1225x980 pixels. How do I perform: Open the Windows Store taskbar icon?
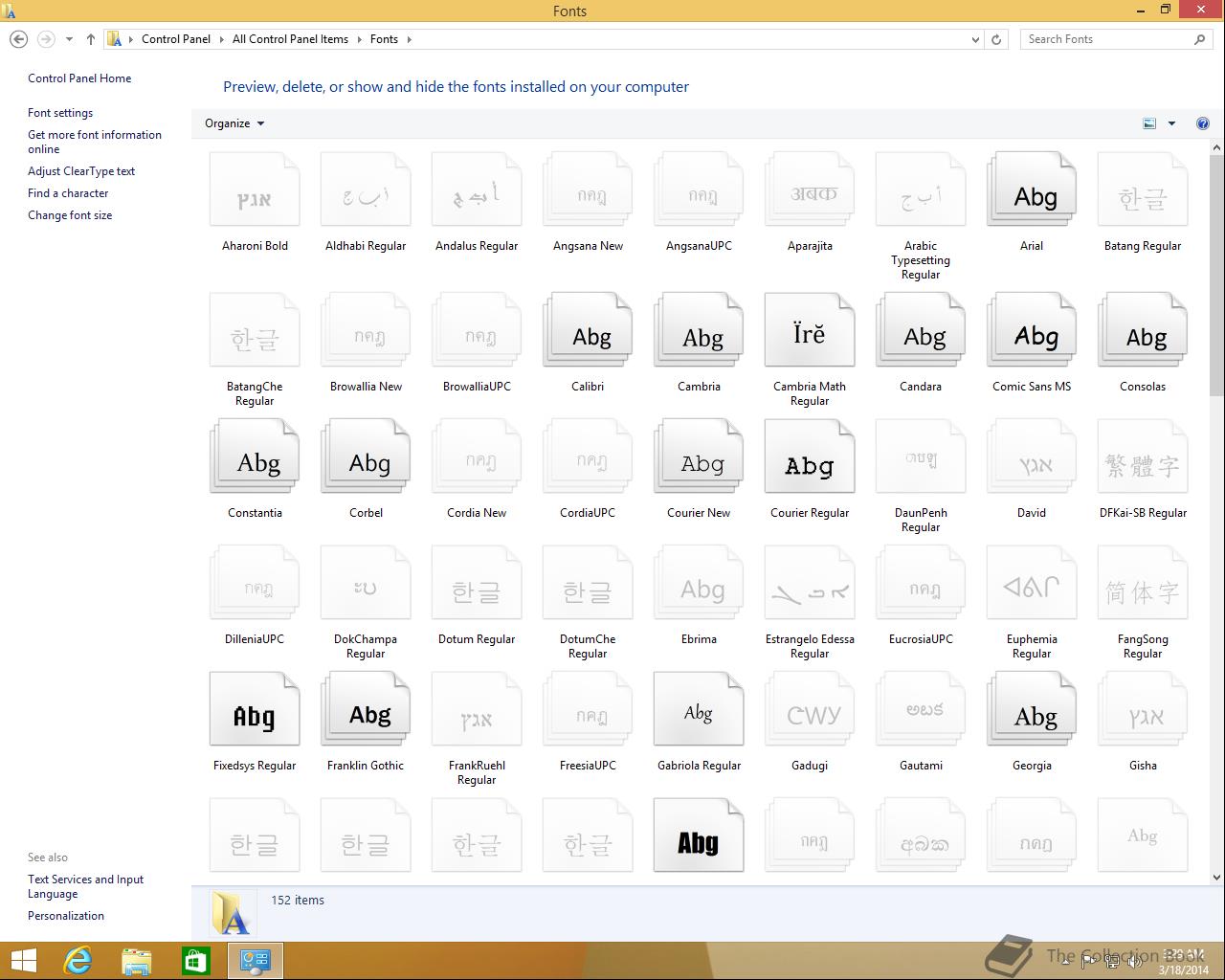point(196,961)
